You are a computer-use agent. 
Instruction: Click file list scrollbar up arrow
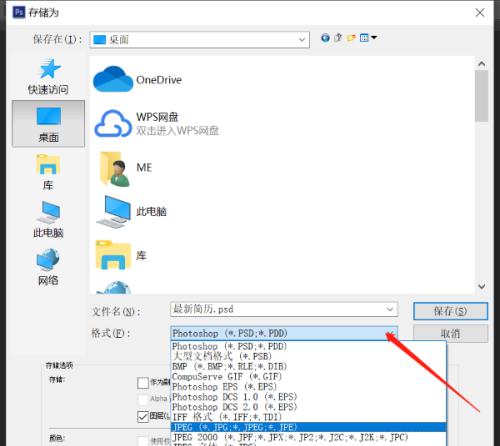click(482, 64)
